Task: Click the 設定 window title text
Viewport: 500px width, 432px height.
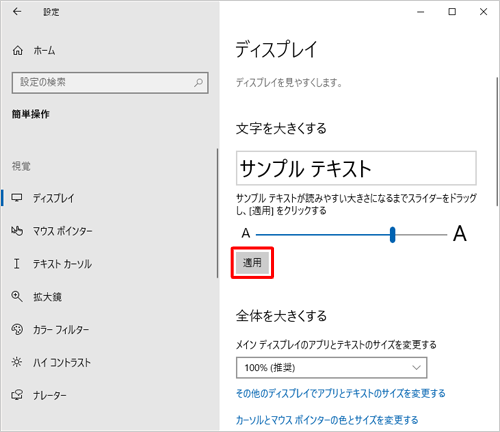Action: tap(51, 12)
